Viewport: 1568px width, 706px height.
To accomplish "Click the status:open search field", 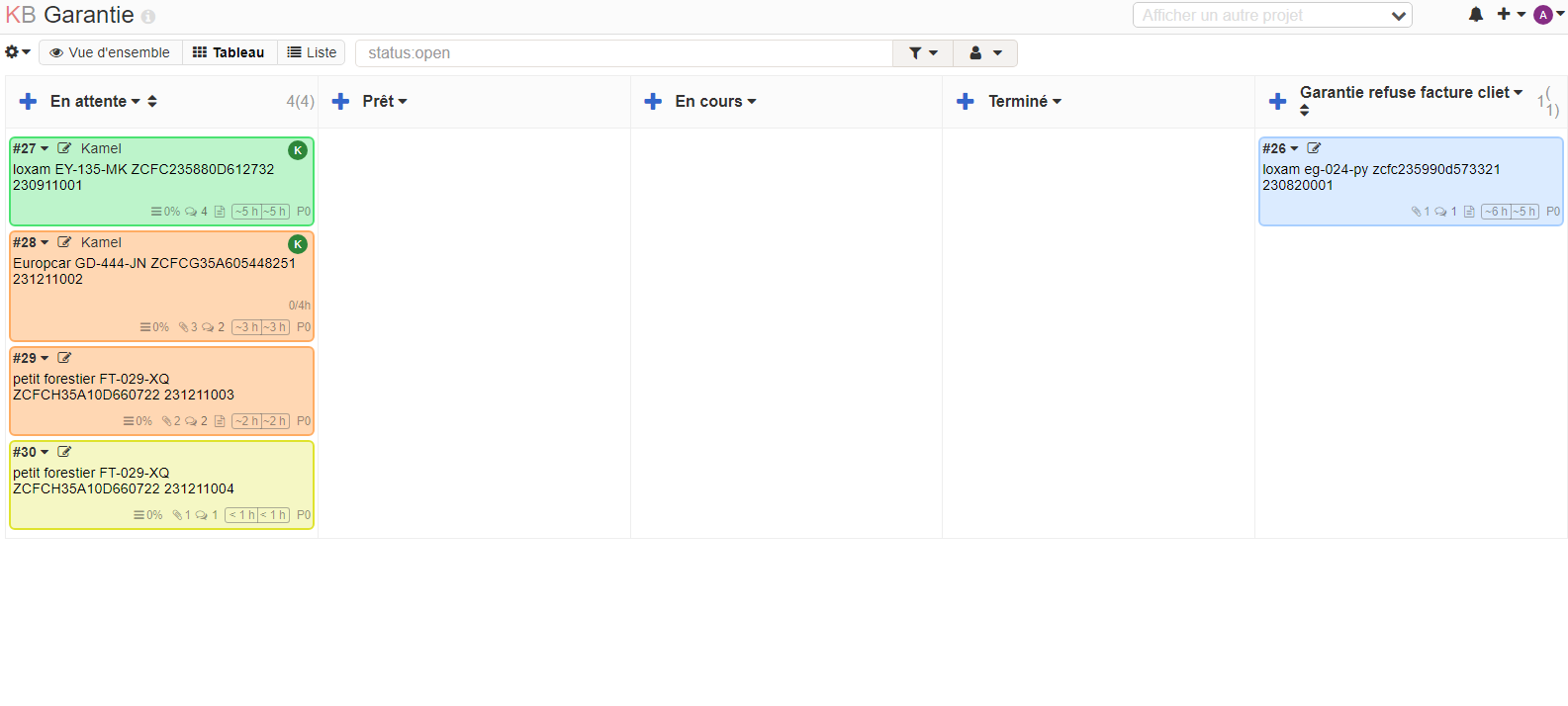I will [x=623, y=53].
